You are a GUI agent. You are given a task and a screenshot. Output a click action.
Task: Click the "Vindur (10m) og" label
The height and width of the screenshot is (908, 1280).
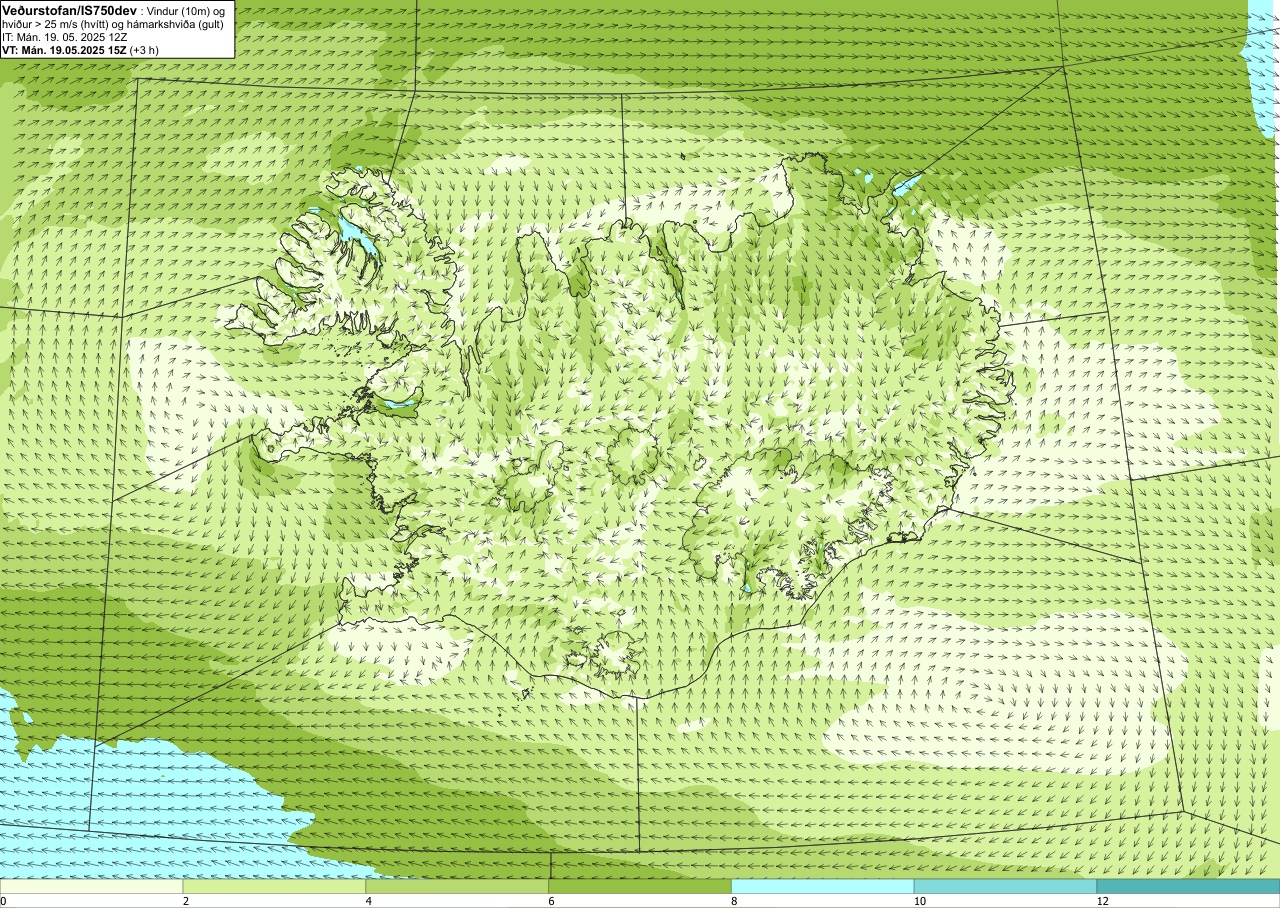coord(185,12)
